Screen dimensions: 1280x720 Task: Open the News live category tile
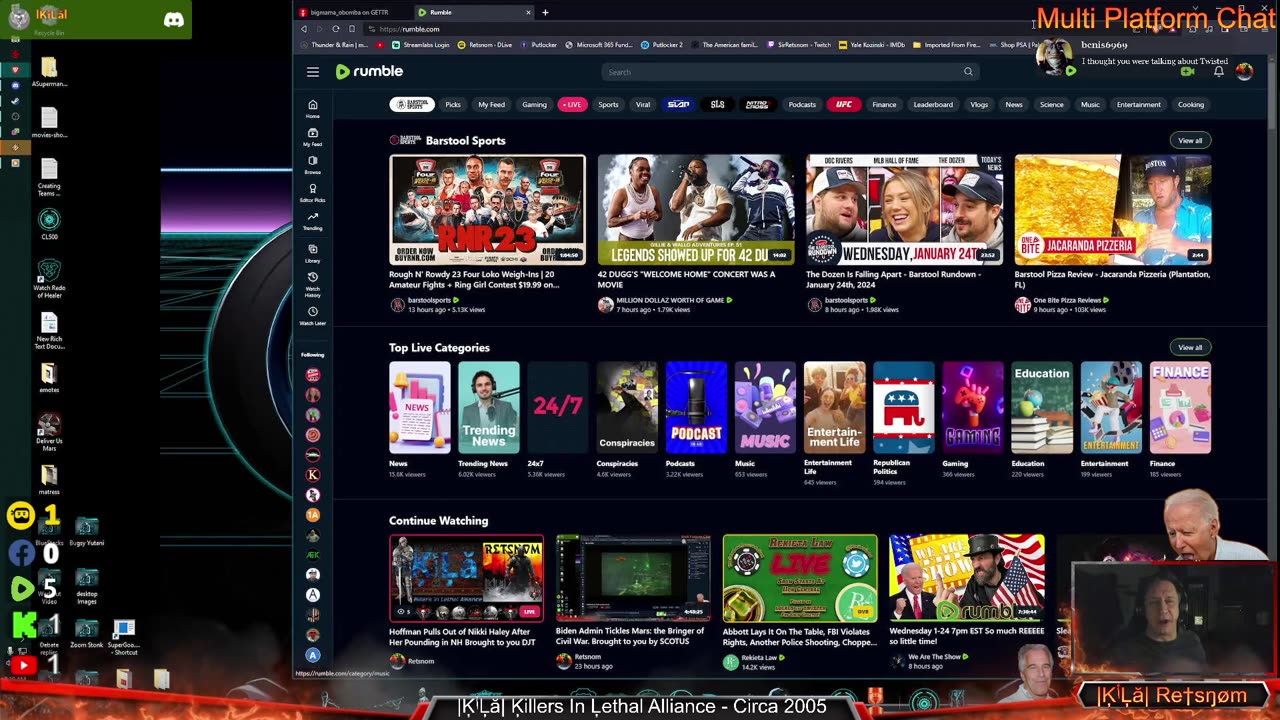(x=419, y=407)
